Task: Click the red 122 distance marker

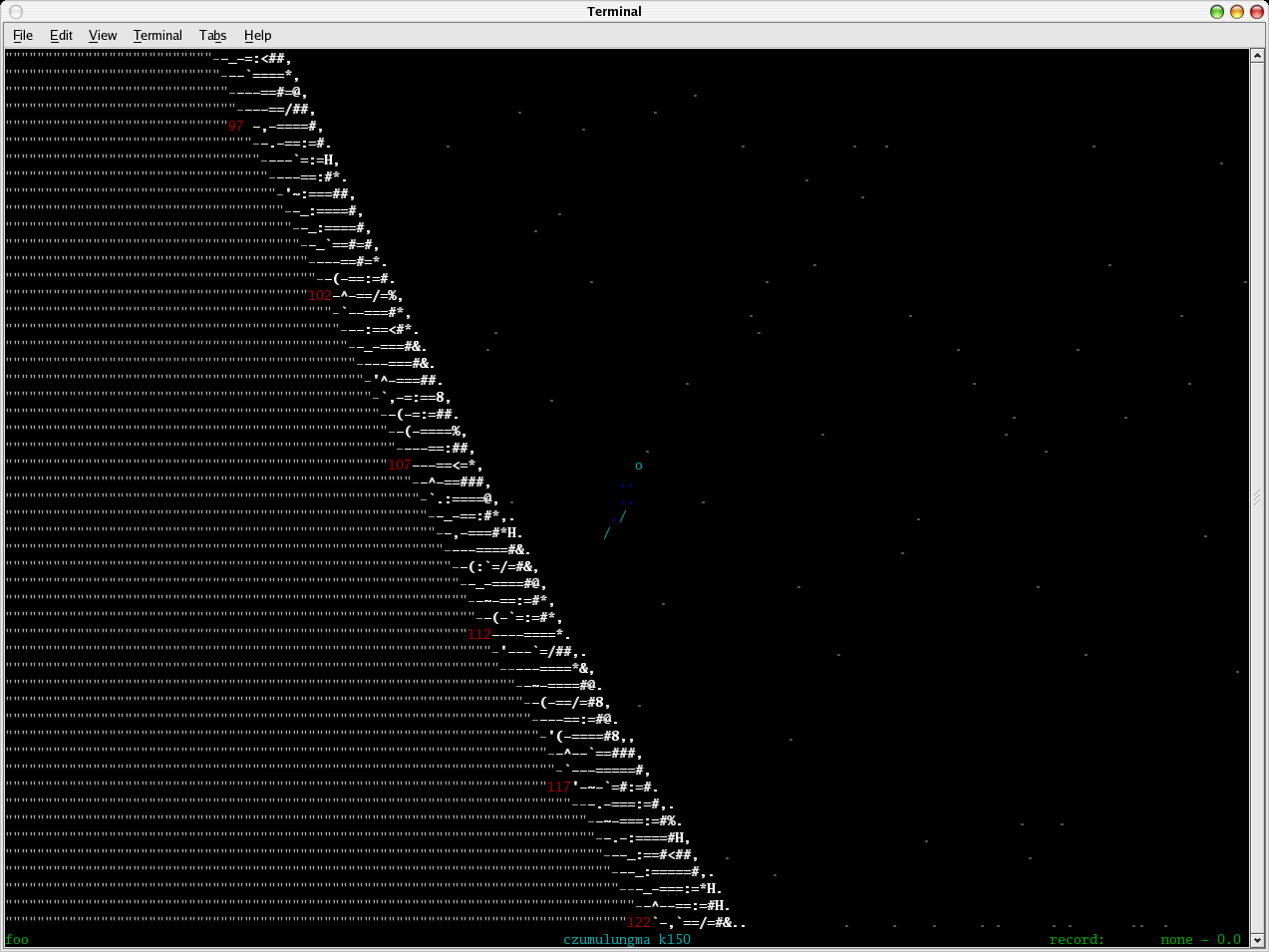Action: click(638, 923)
